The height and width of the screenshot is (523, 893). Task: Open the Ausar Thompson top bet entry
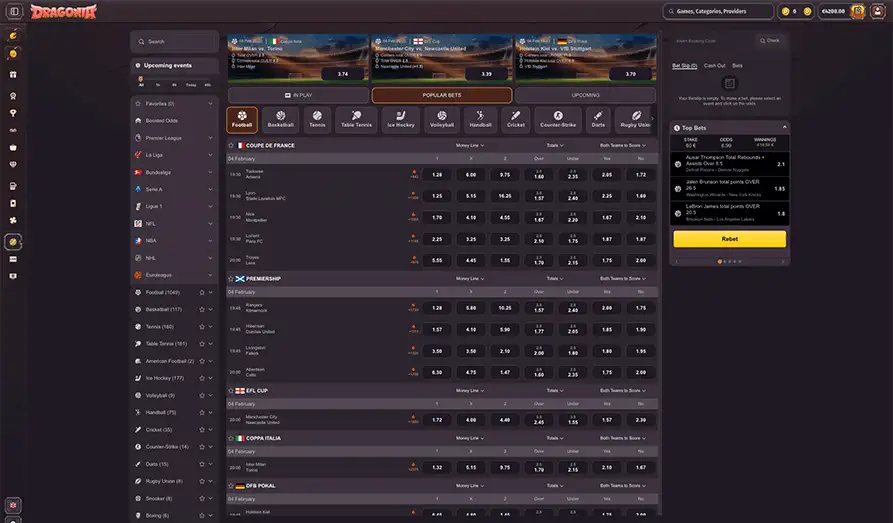click(x=730, y=164)
